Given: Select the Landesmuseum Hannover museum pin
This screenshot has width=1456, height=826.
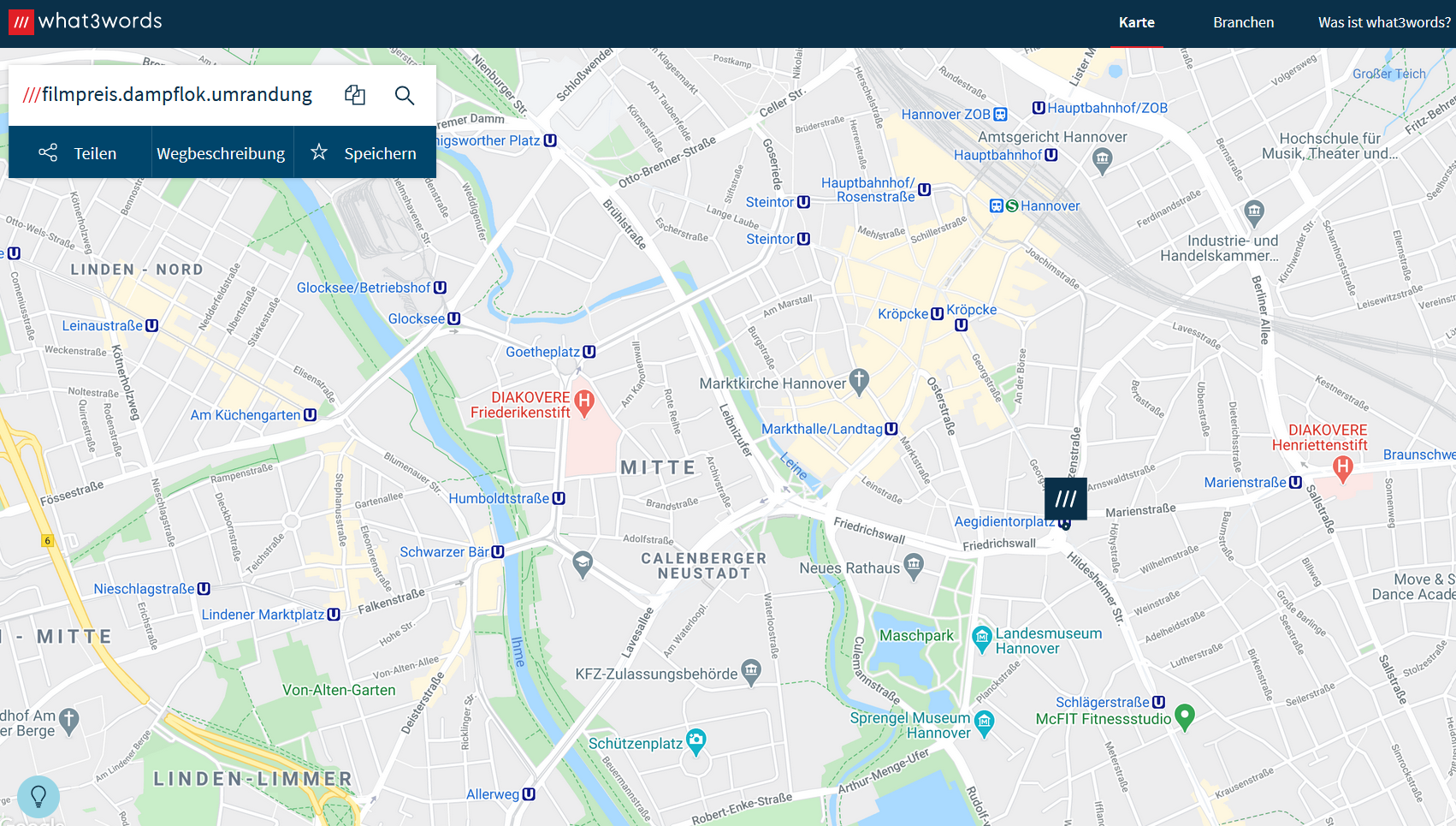Looking at the screenshot, I should pos(982,637).
